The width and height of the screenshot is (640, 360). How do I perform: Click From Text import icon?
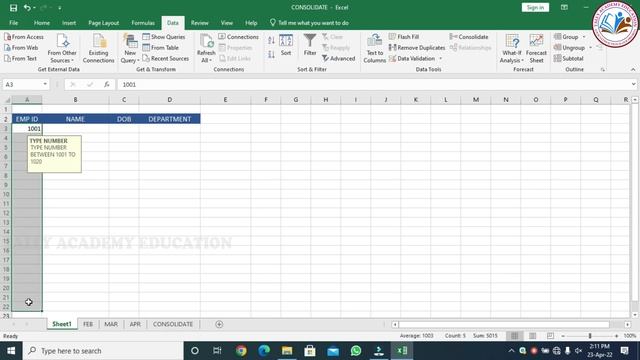pyautogui.click(x=20, y=58)
